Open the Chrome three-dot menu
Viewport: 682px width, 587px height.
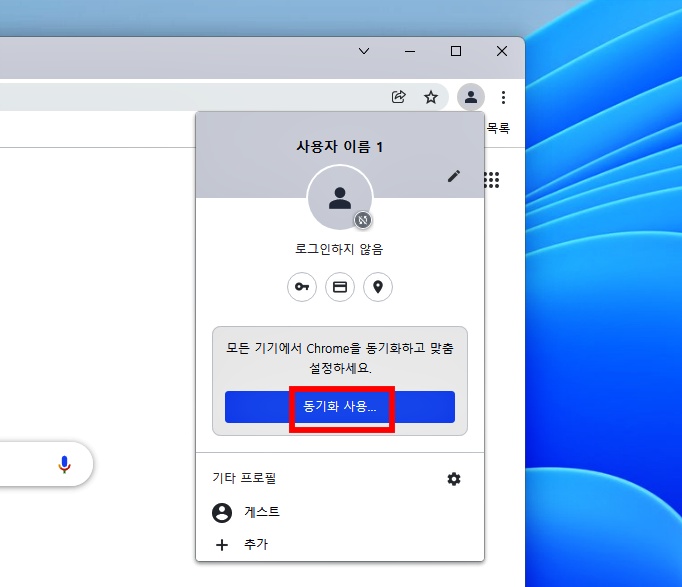(x=503, y=97)
